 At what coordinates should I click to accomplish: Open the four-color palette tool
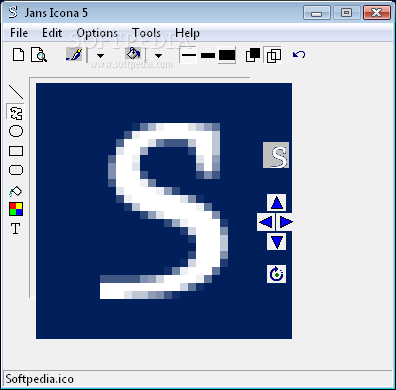tap(16, 209)
